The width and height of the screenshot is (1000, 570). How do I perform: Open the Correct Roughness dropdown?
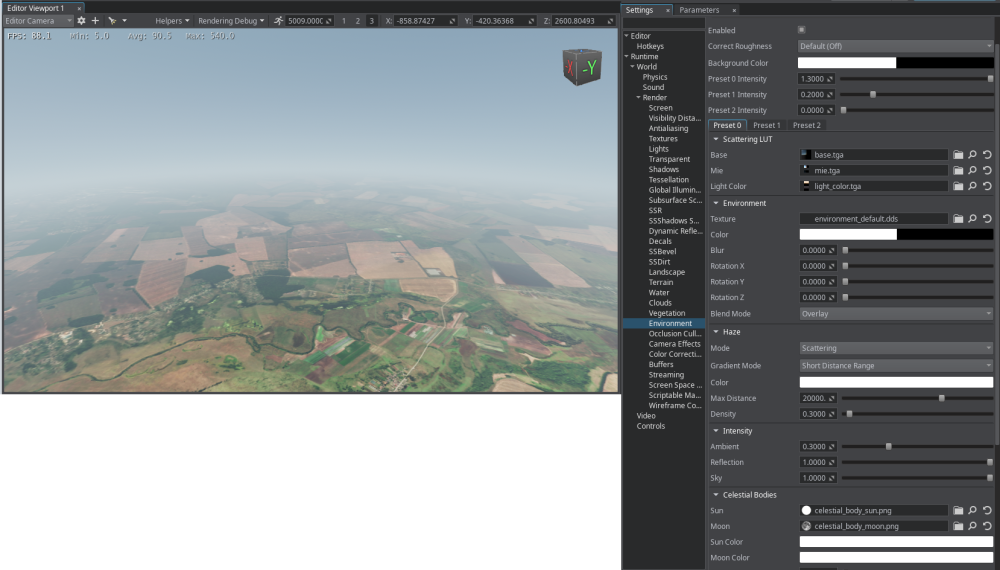point(895,46)
